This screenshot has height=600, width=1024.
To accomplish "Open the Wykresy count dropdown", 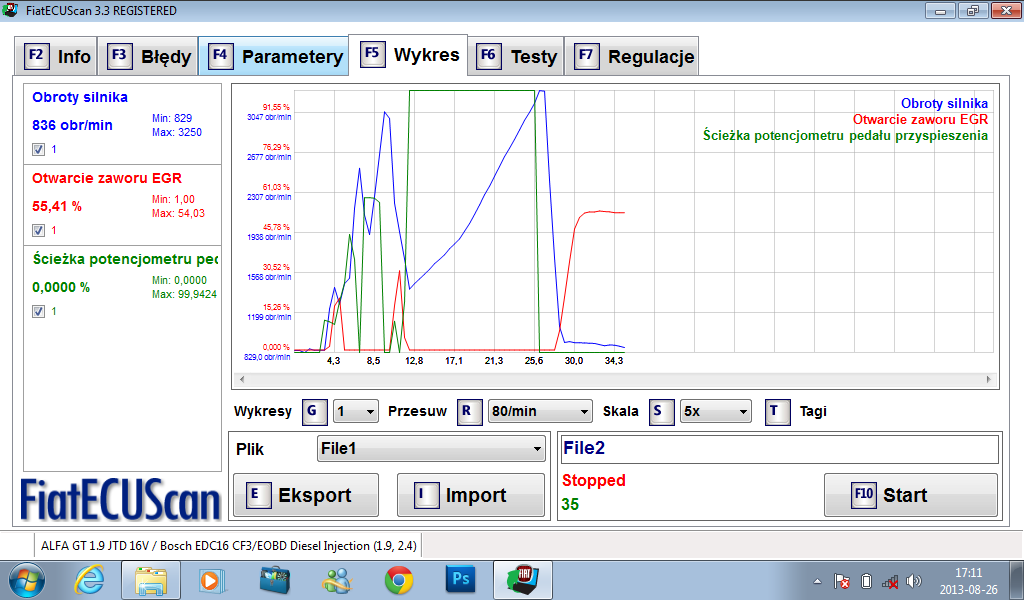I will (356, 411).
